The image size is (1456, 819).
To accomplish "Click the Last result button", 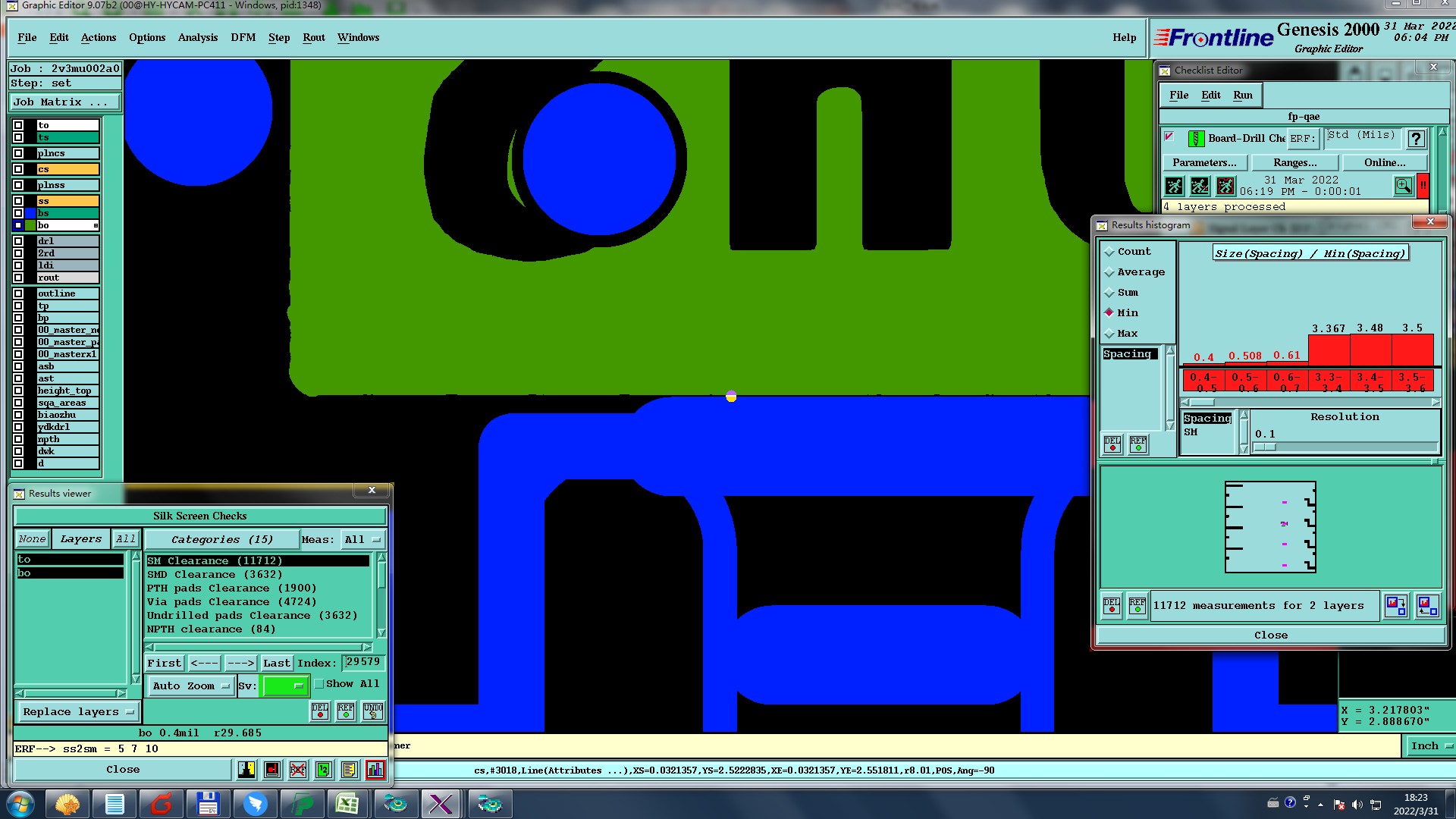I will pos(276,663).
